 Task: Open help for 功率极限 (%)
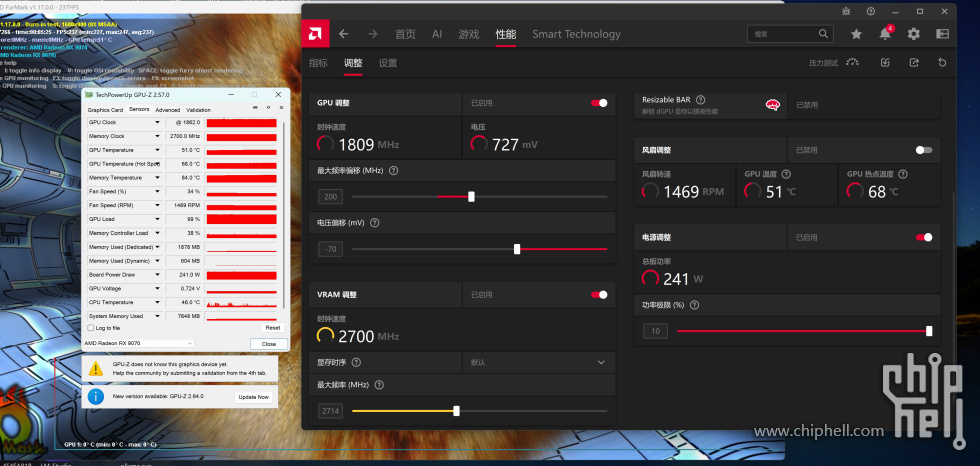click(x=694, y=305)
